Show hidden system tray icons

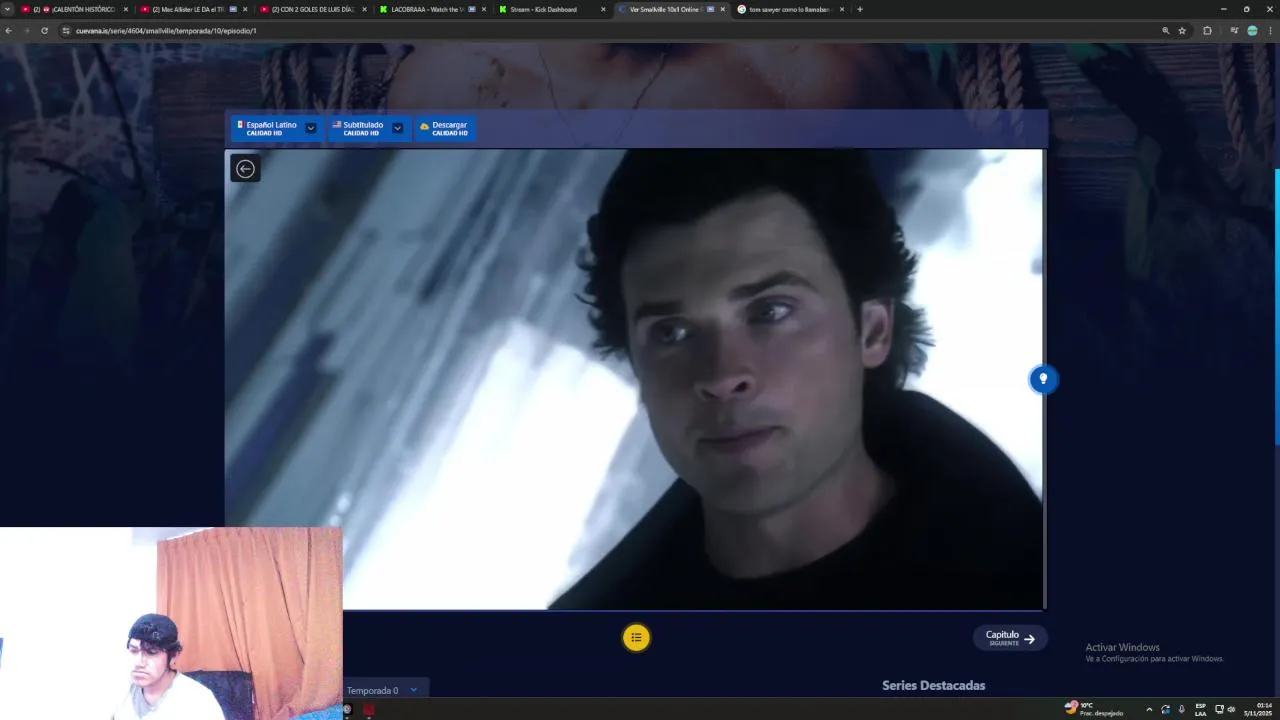pyautogui.click(x=1148, y=709)
